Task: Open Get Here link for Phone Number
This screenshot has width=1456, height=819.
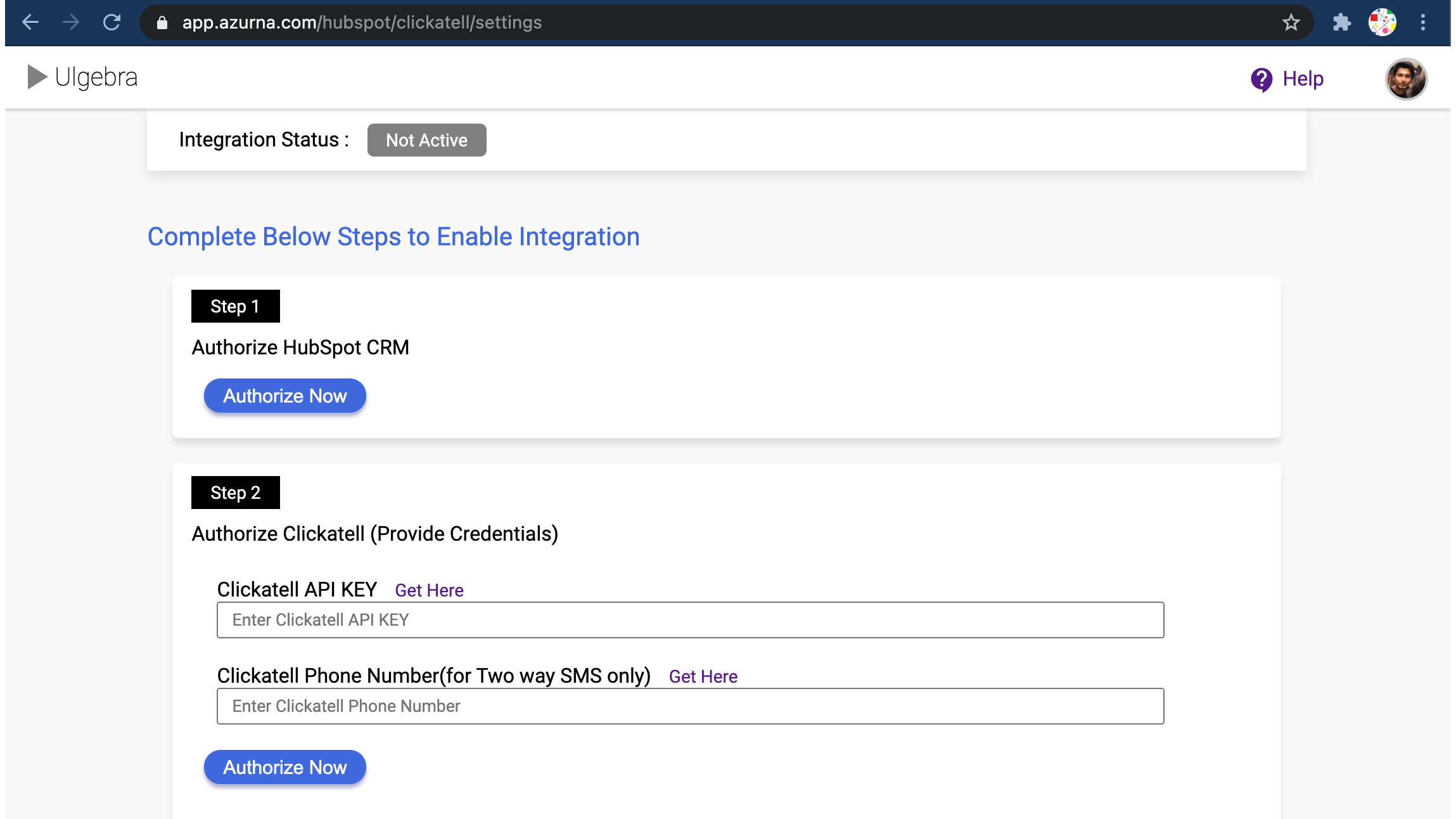Action: coord(703,676)
